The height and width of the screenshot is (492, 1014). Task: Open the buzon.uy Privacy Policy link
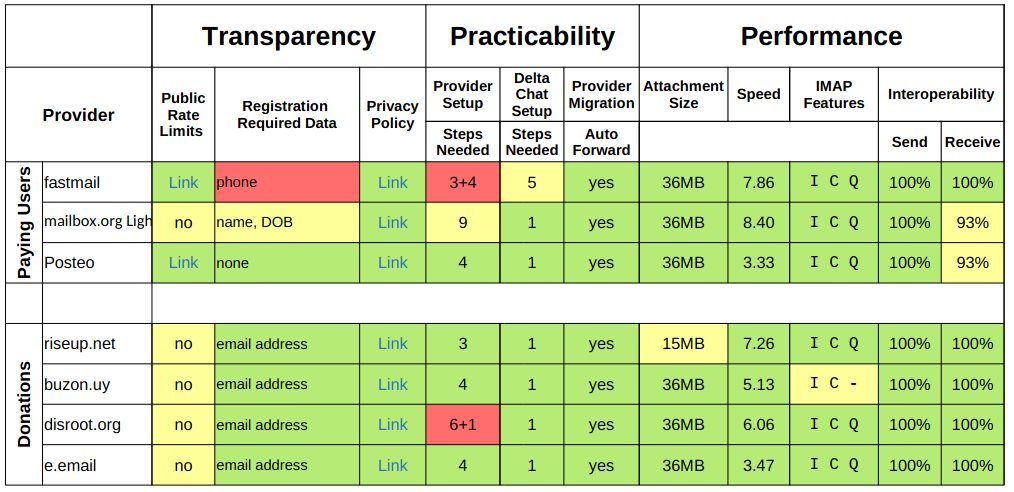tap(392, 384)
